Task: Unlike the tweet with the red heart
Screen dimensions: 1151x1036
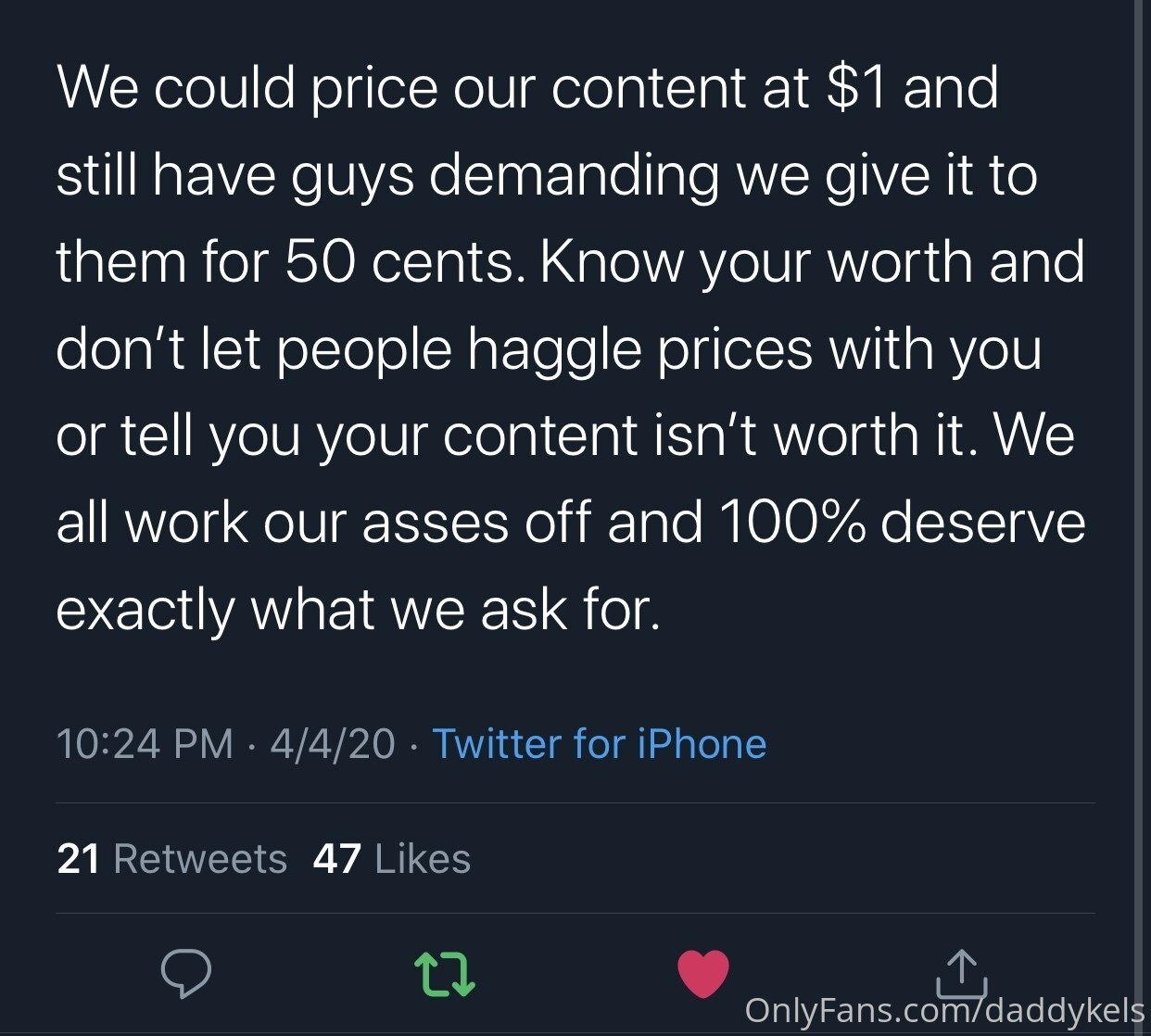Action: [x=703, y=974]
